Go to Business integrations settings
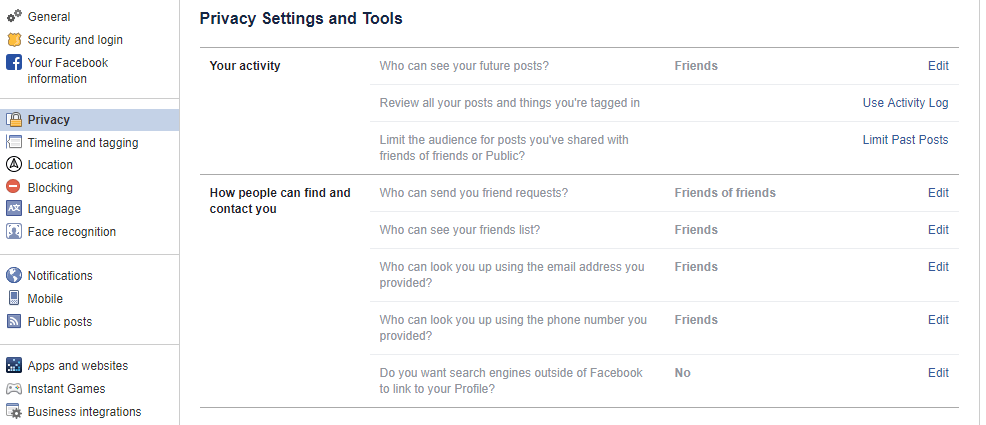Image resolution: width=986 pixels, height=425 pixels. pos(84,412)
